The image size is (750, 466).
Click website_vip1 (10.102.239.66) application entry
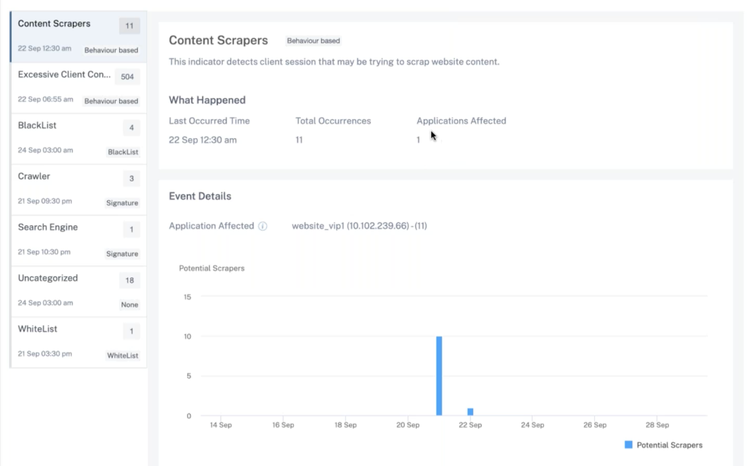click(x=359, y=226)
